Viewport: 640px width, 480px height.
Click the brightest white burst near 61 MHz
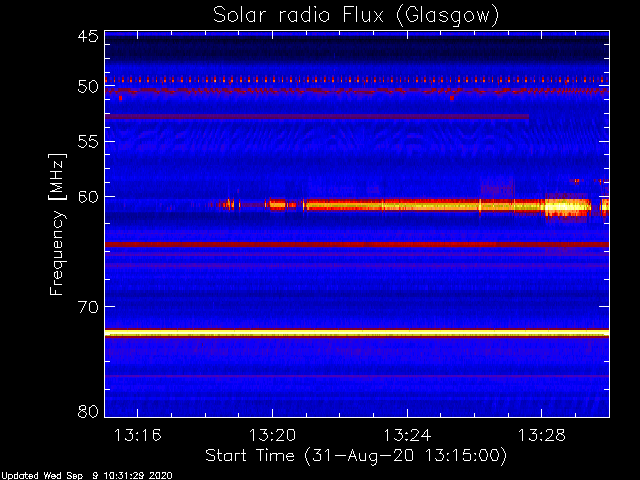(x=568, y=207)
